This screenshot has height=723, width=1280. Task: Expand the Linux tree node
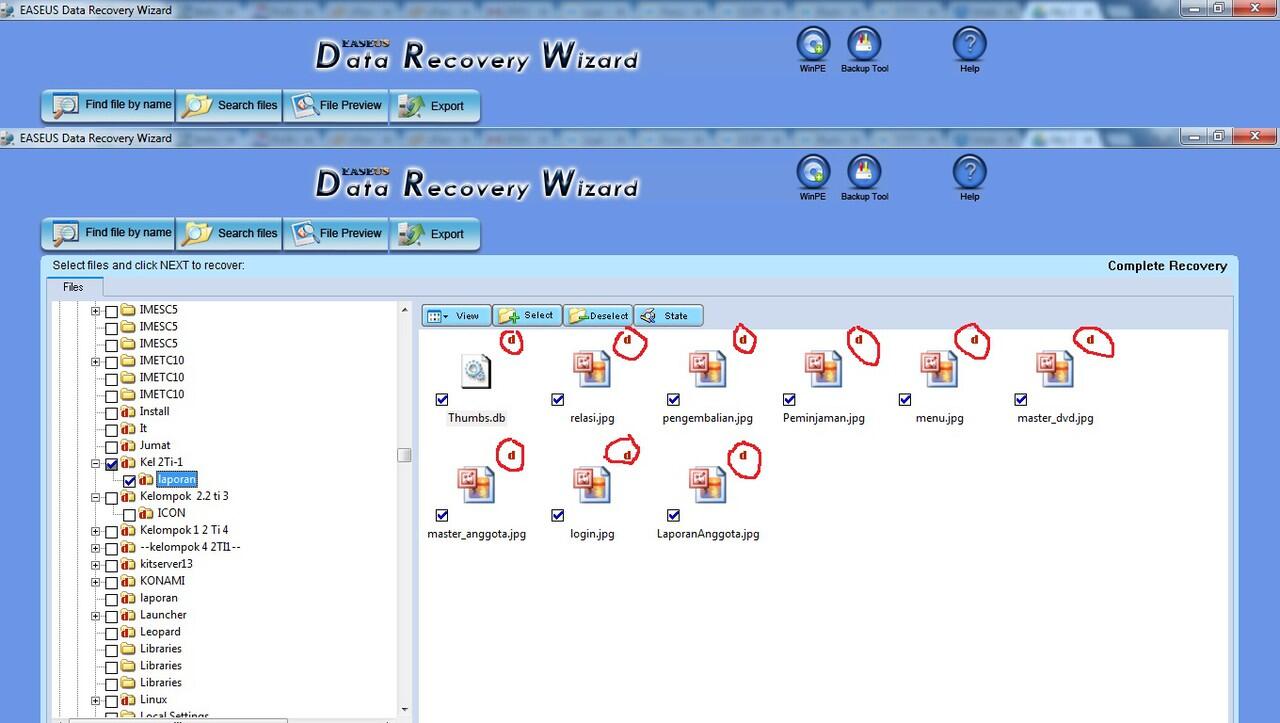tap(96, 701)
